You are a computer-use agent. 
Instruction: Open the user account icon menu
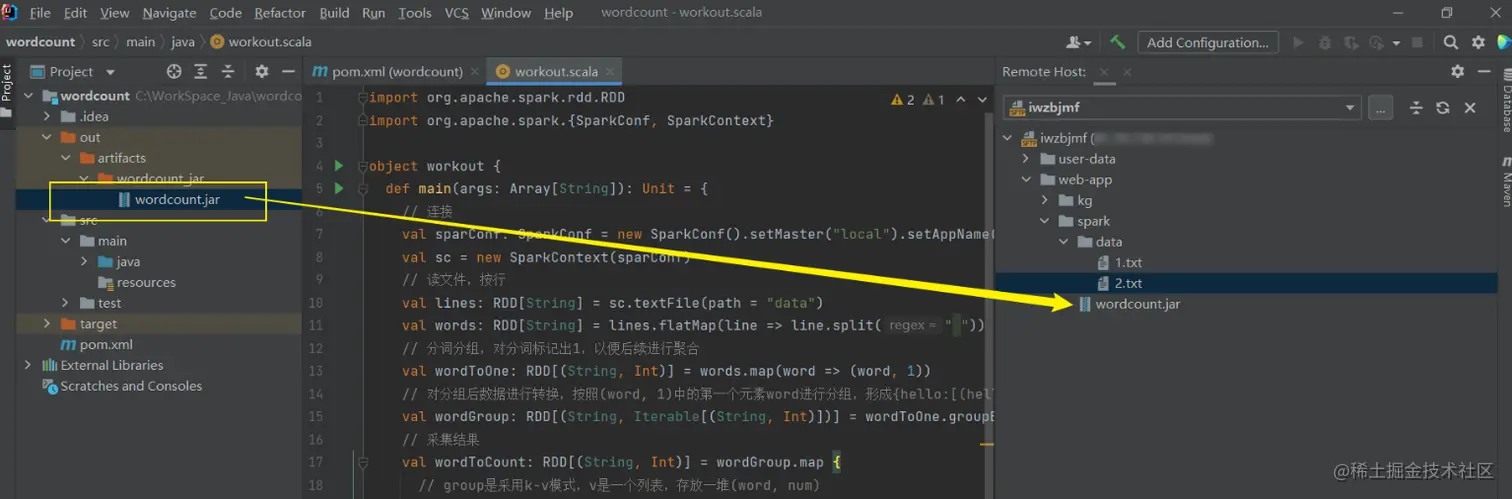click(1078, 42)
